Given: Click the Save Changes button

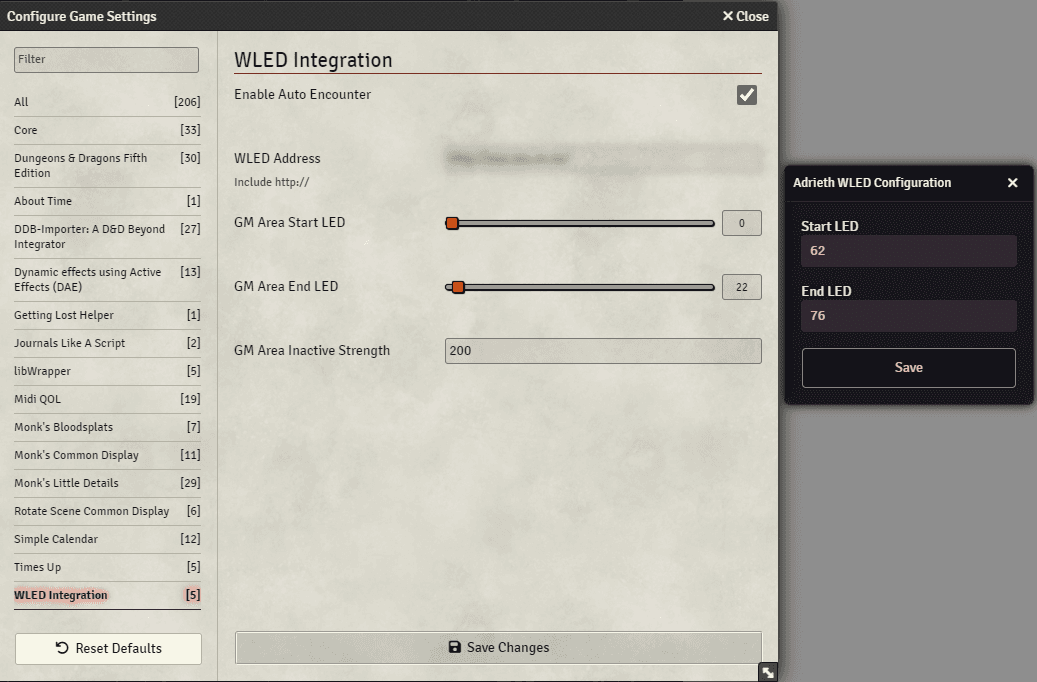Looking at the screenshot, I should coord(497,647).
